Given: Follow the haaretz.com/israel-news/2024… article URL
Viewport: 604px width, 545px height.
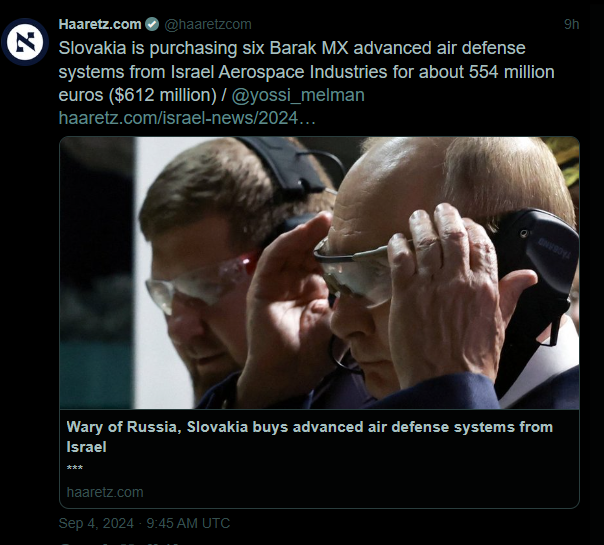Looking at the screenshot, I should click(x=187, y=118).
